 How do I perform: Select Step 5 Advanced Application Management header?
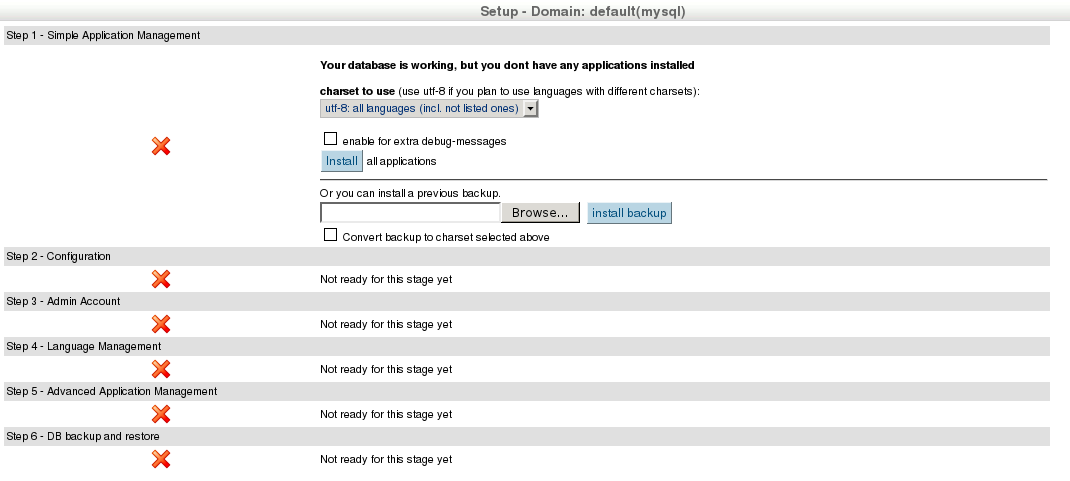click(x=112, y=391)
